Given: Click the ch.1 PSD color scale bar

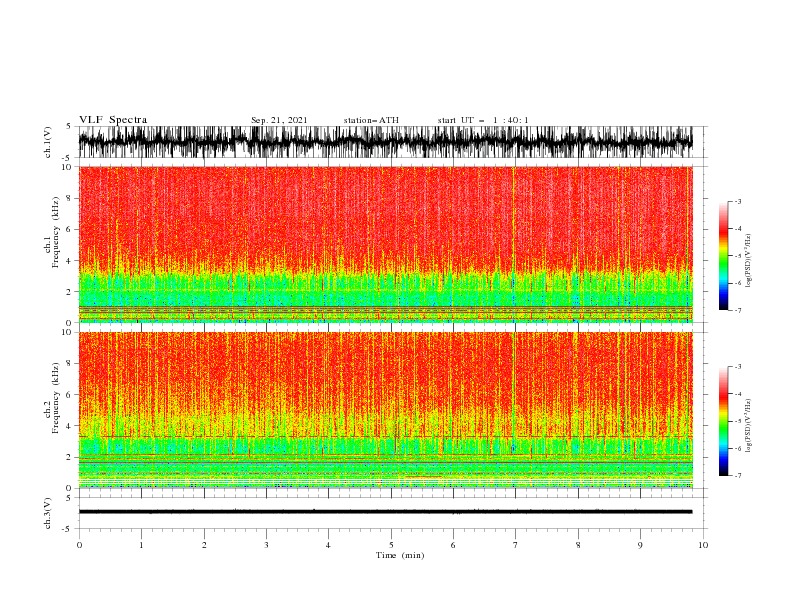Looking at the screenshot, I should point(723,256).
